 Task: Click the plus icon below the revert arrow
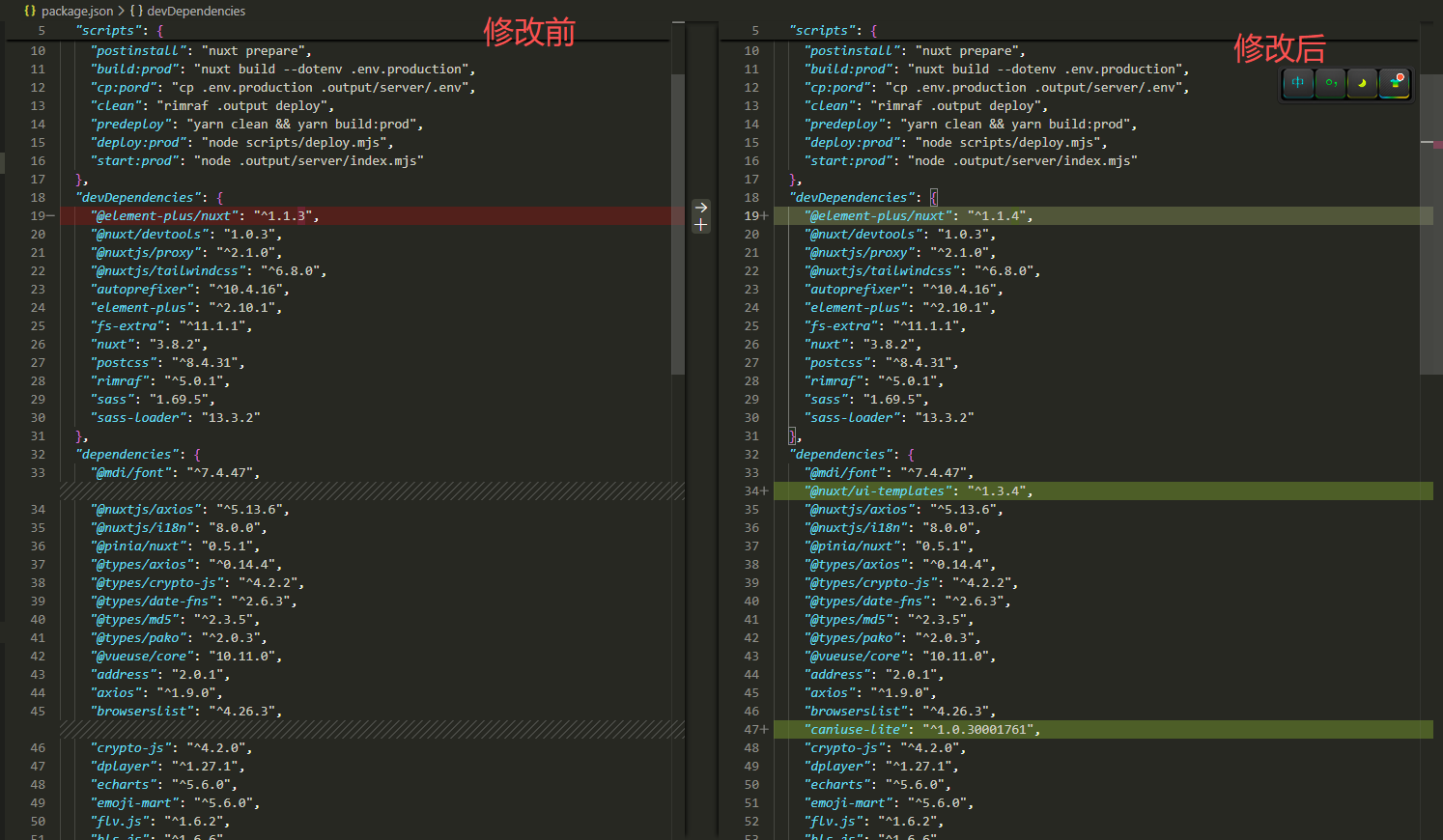pyautogui.click(x=701, y=224)
